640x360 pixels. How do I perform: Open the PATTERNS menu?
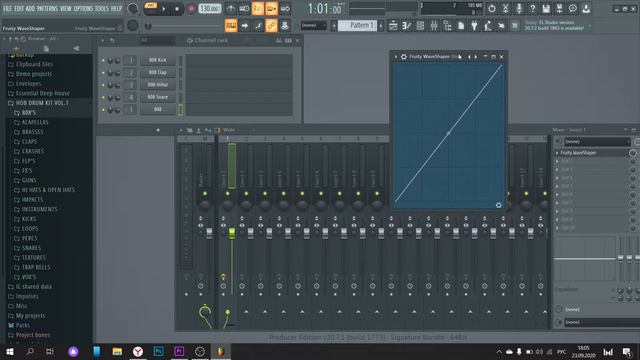coord(47,9)
